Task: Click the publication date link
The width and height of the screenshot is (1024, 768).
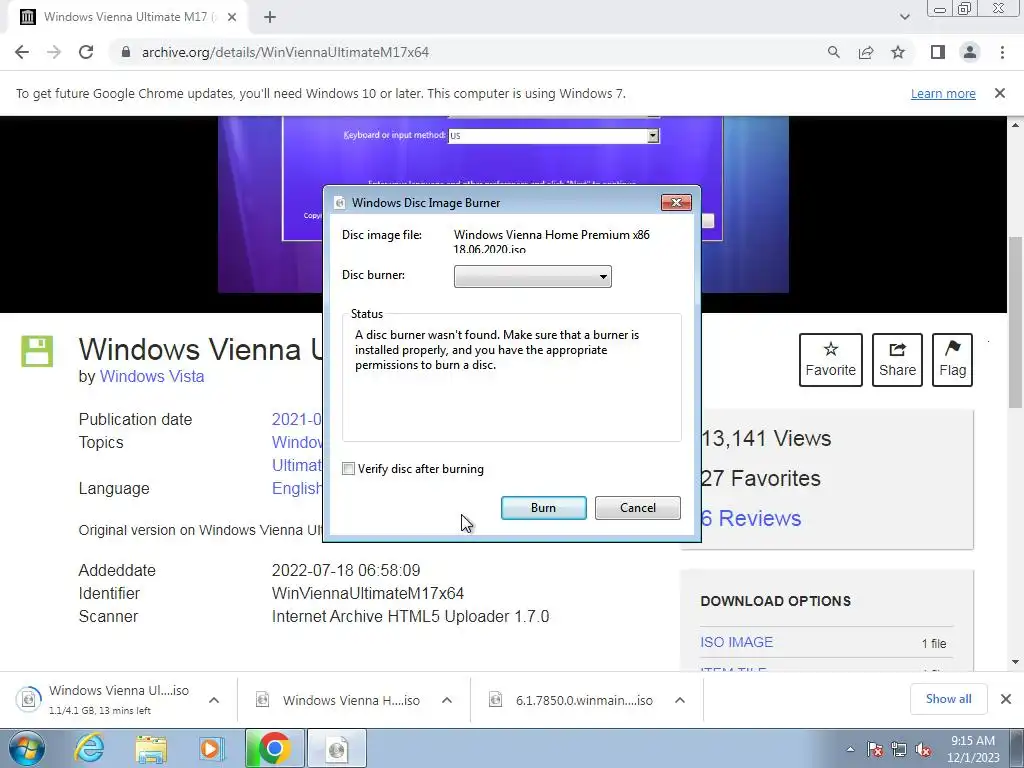Action: 297,419
